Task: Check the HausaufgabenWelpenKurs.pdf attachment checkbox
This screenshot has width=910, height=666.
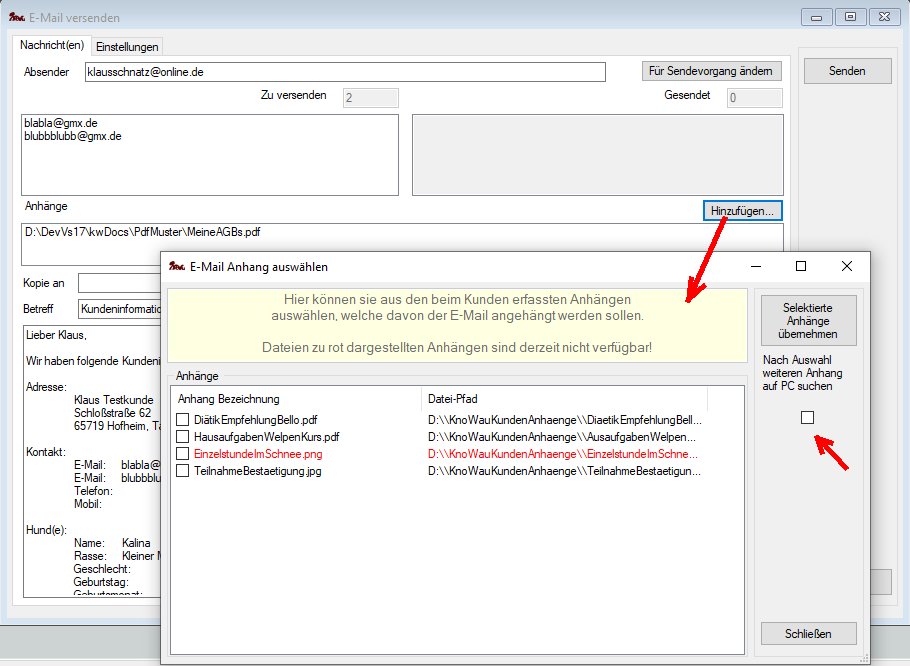Action: coord(183,437)
